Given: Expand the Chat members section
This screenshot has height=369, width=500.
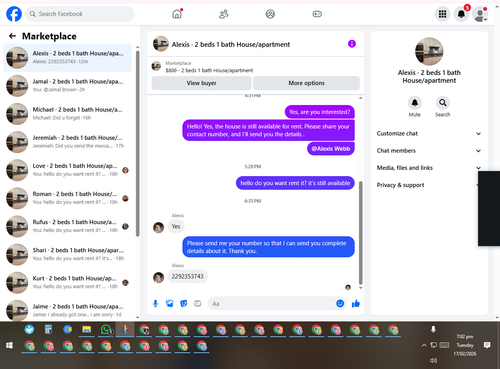Looking at the screenshot, I should (x=429, y=151).
